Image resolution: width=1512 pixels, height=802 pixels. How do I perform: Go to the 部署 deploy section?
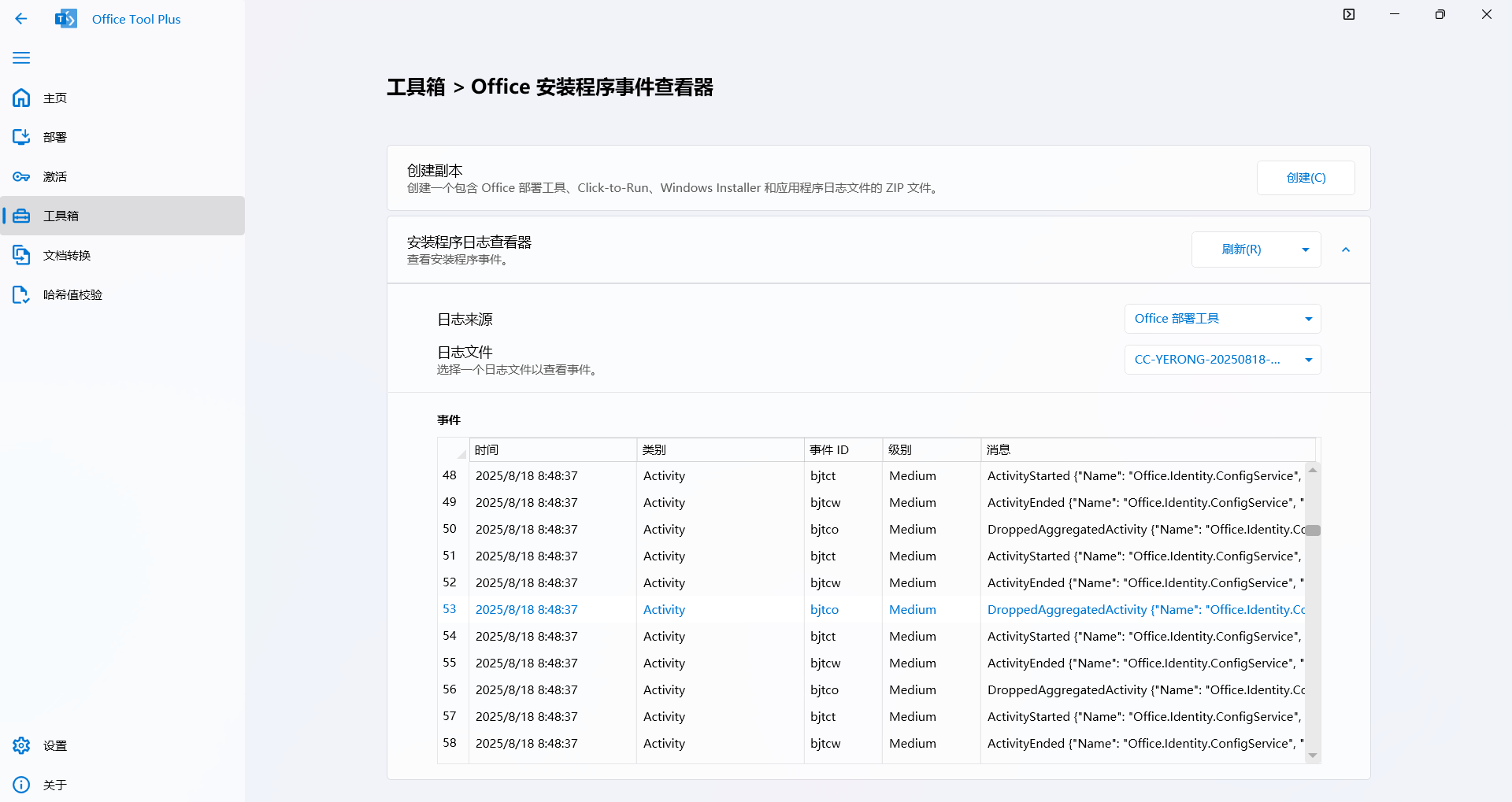[x=55, y=137]
